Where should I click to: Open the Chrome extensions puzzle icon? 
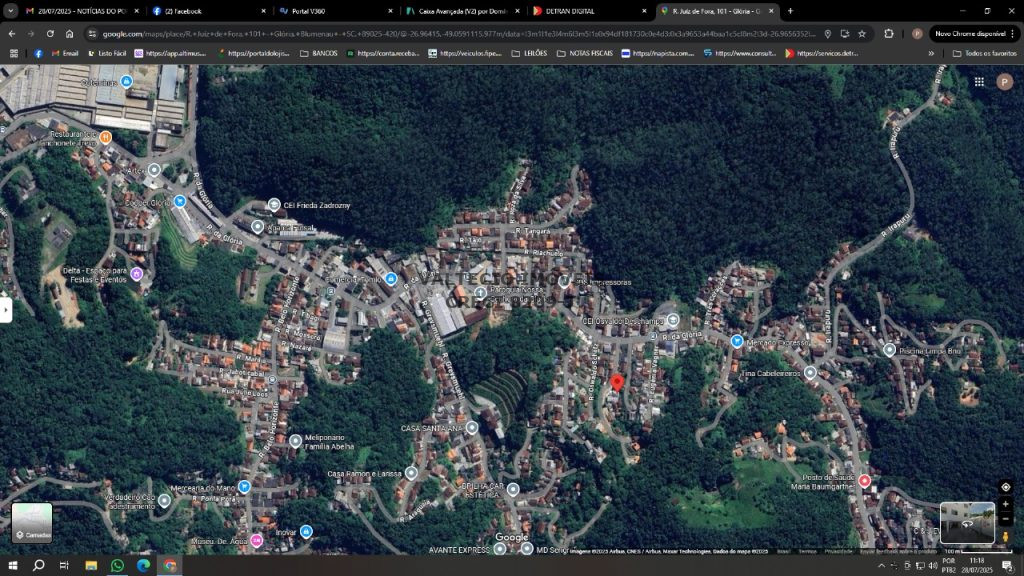pos(889,34)
